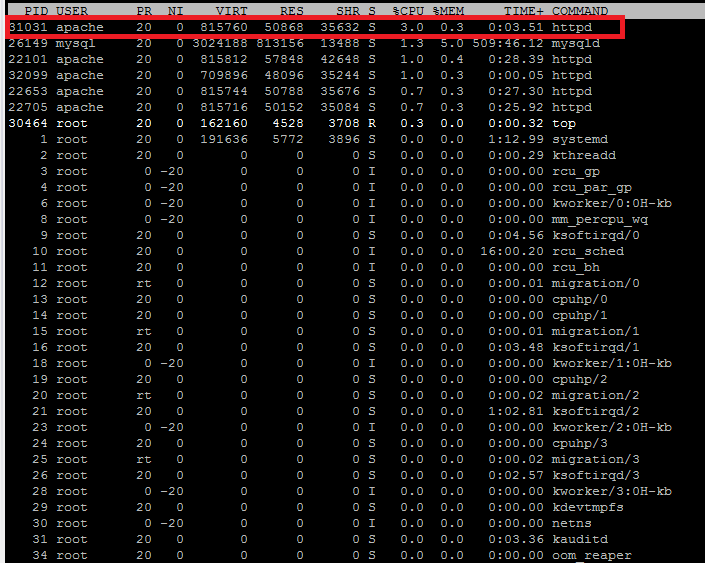Viewport: 705px width, 563px height.
Task: Click the kthreadd command name
Action: click(x=584, y=155)
